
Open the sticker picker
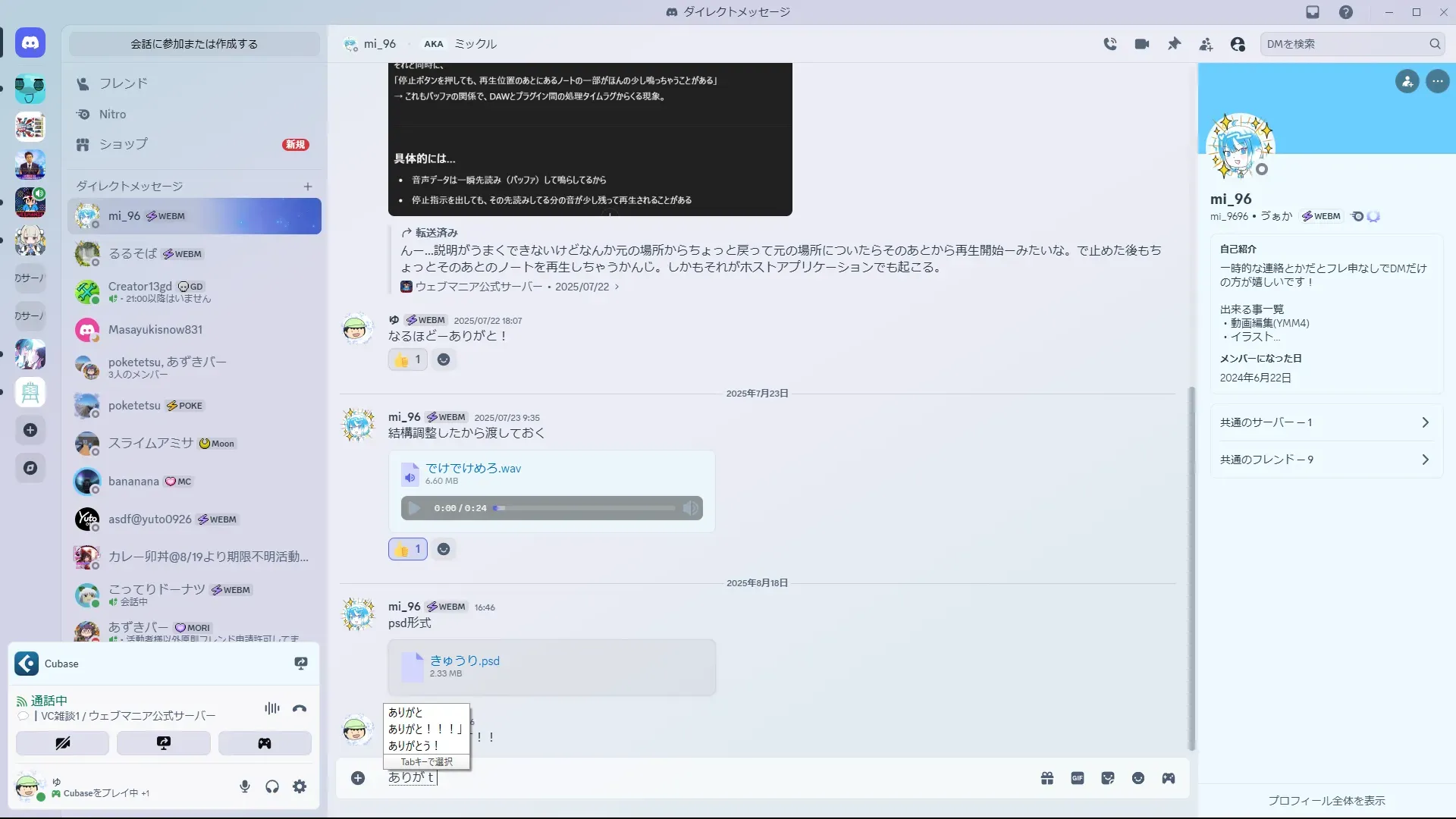click(x=1108, y=778)
